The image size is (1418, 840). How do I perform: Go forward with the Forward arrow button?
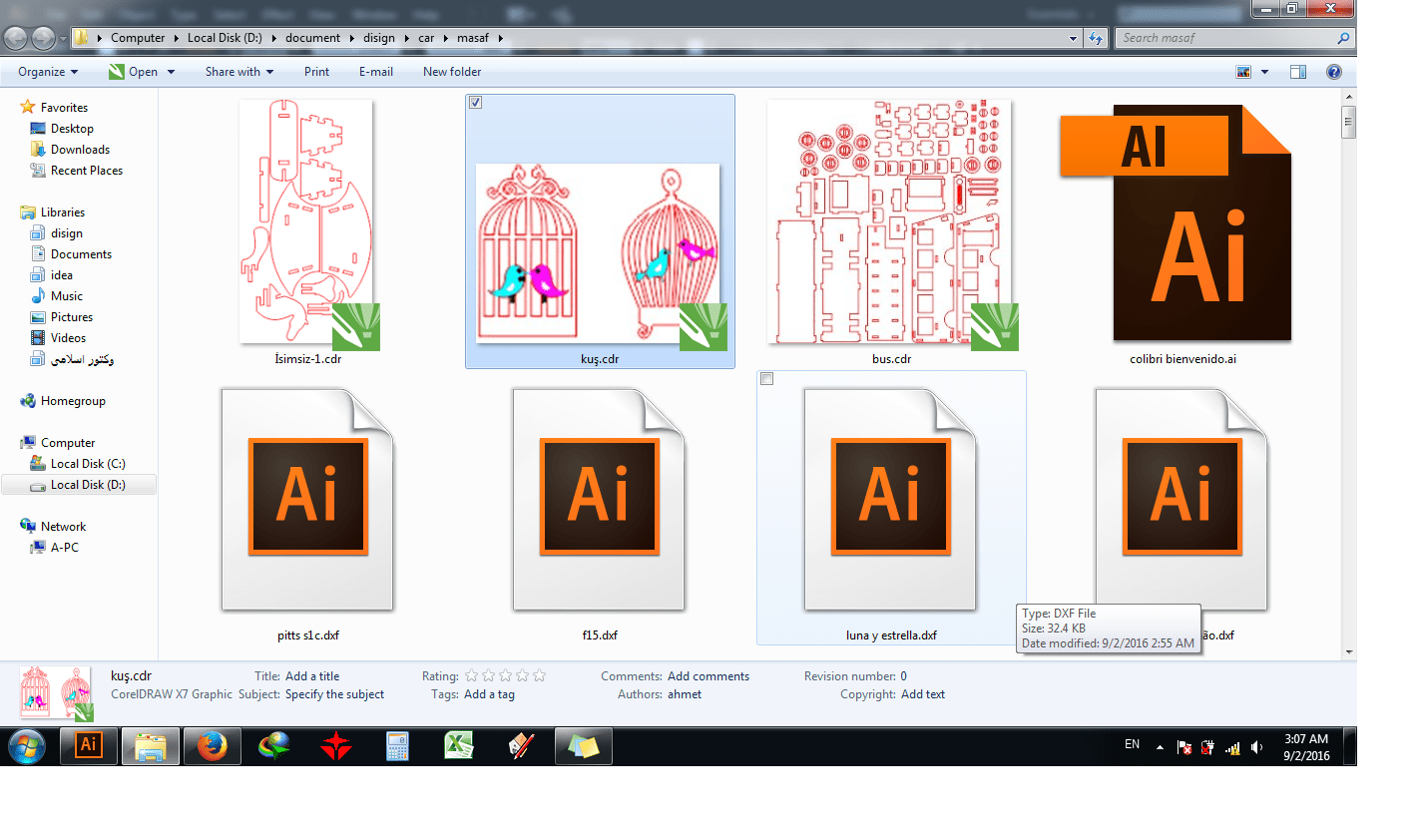click(x=44, y=38)
